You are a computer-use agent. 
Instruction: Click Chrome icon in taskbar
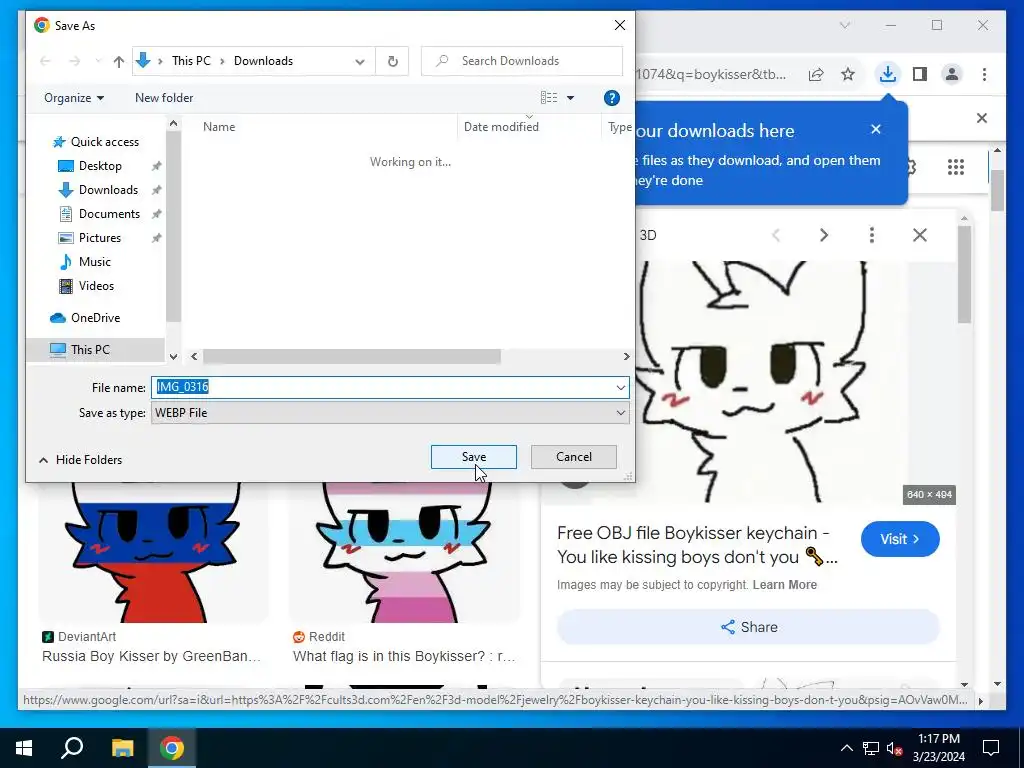coord(172,748)
